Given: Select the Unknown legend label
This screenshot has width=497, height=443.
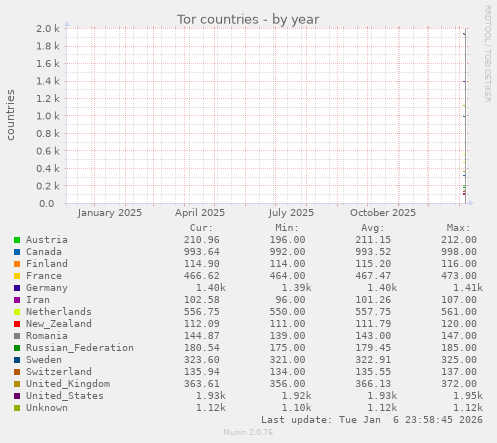Looking at the screenshot, I should (47, 408).
